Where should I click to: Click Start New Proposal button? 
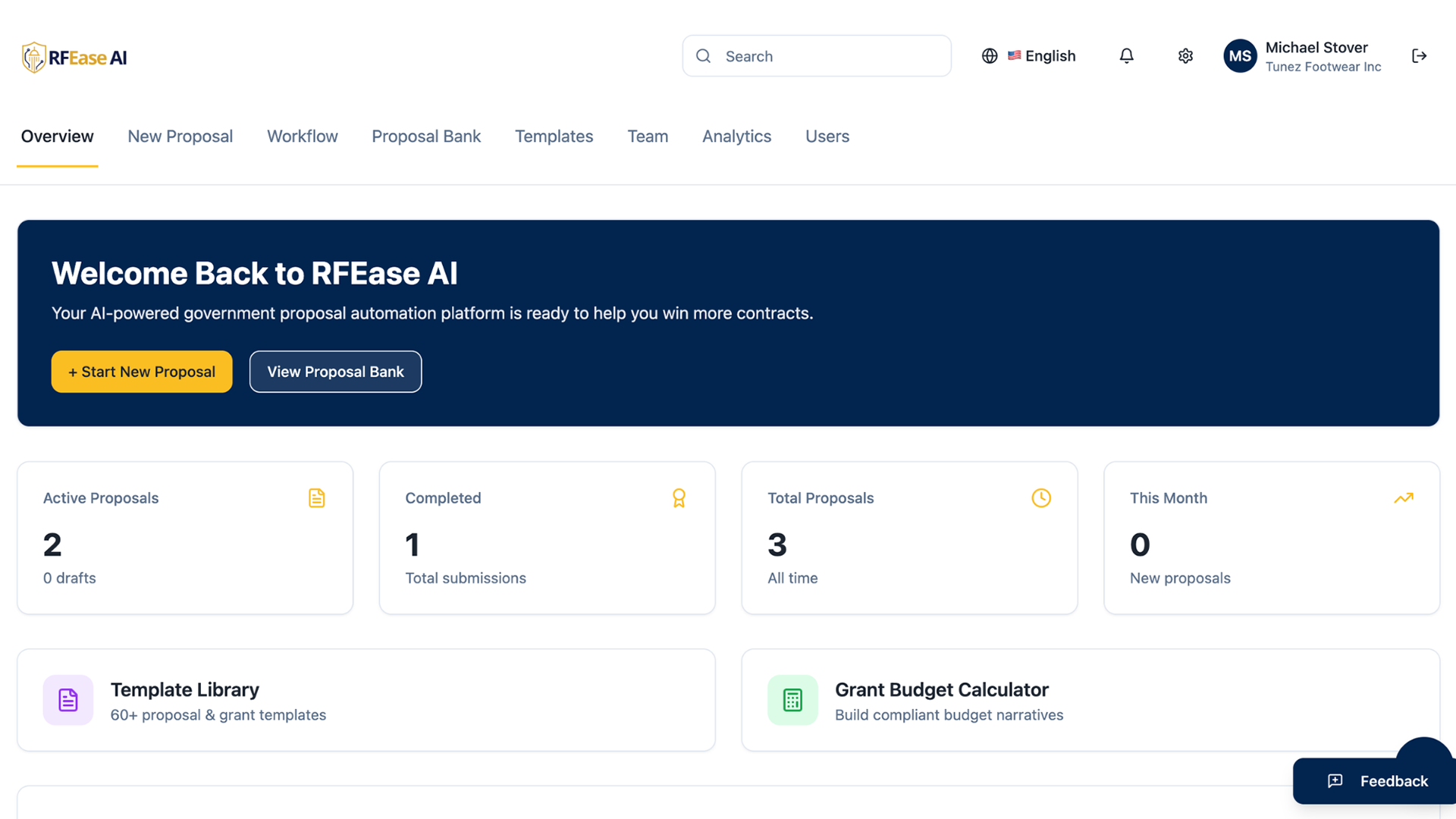(142, 372)
